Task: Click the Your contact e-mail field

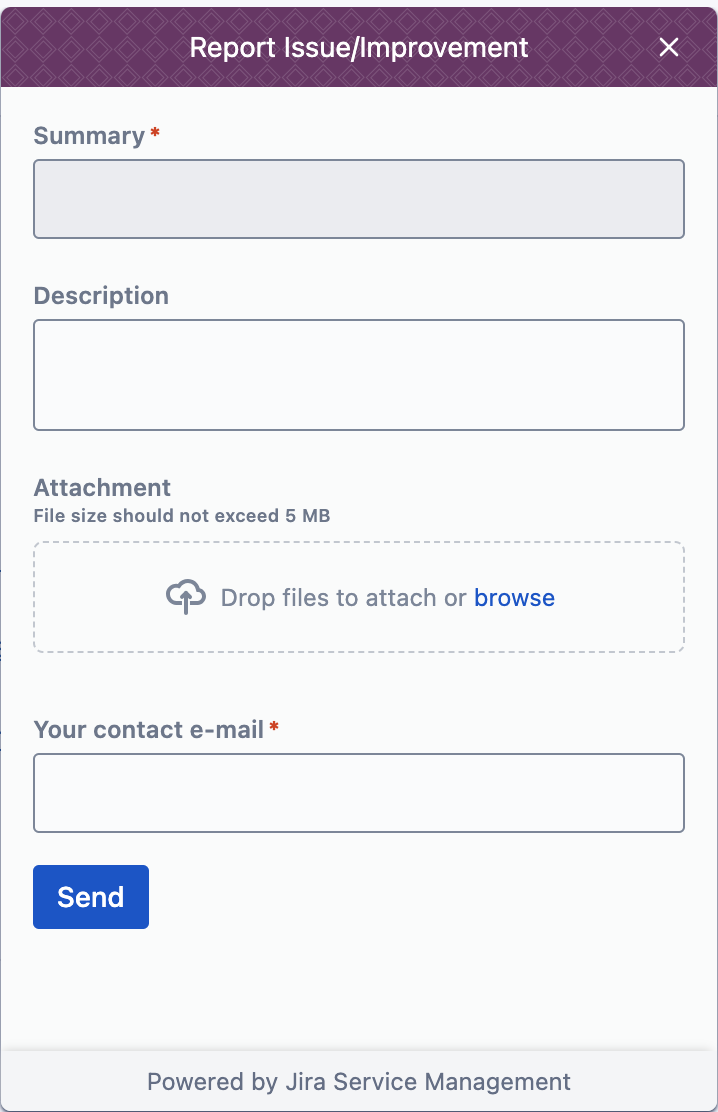Action: 359,792
